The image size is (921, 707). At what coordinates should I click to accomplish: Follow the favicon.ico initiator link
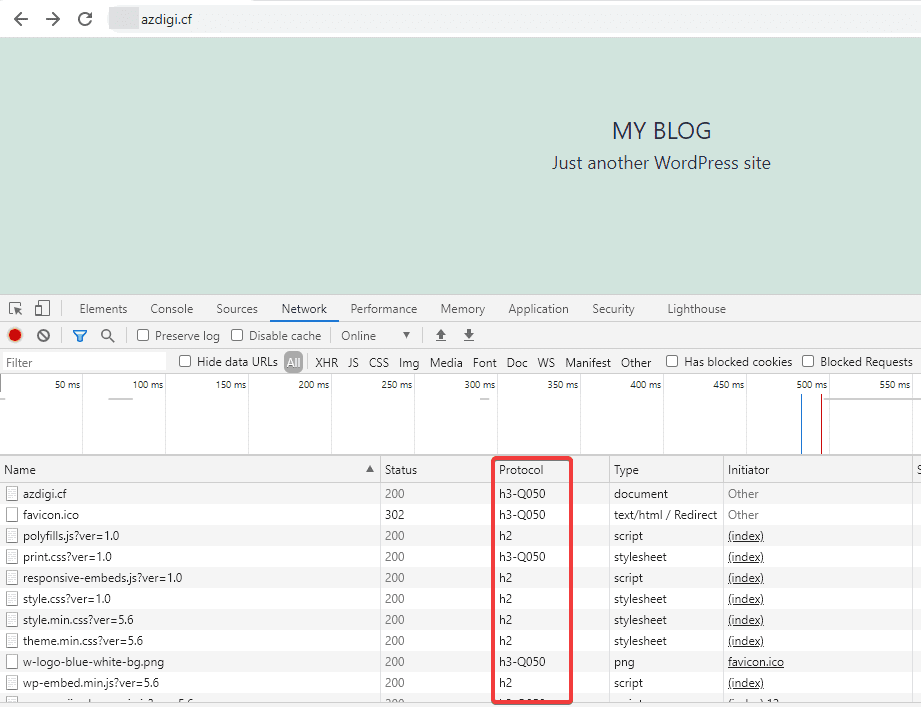[x=755, y=661]
